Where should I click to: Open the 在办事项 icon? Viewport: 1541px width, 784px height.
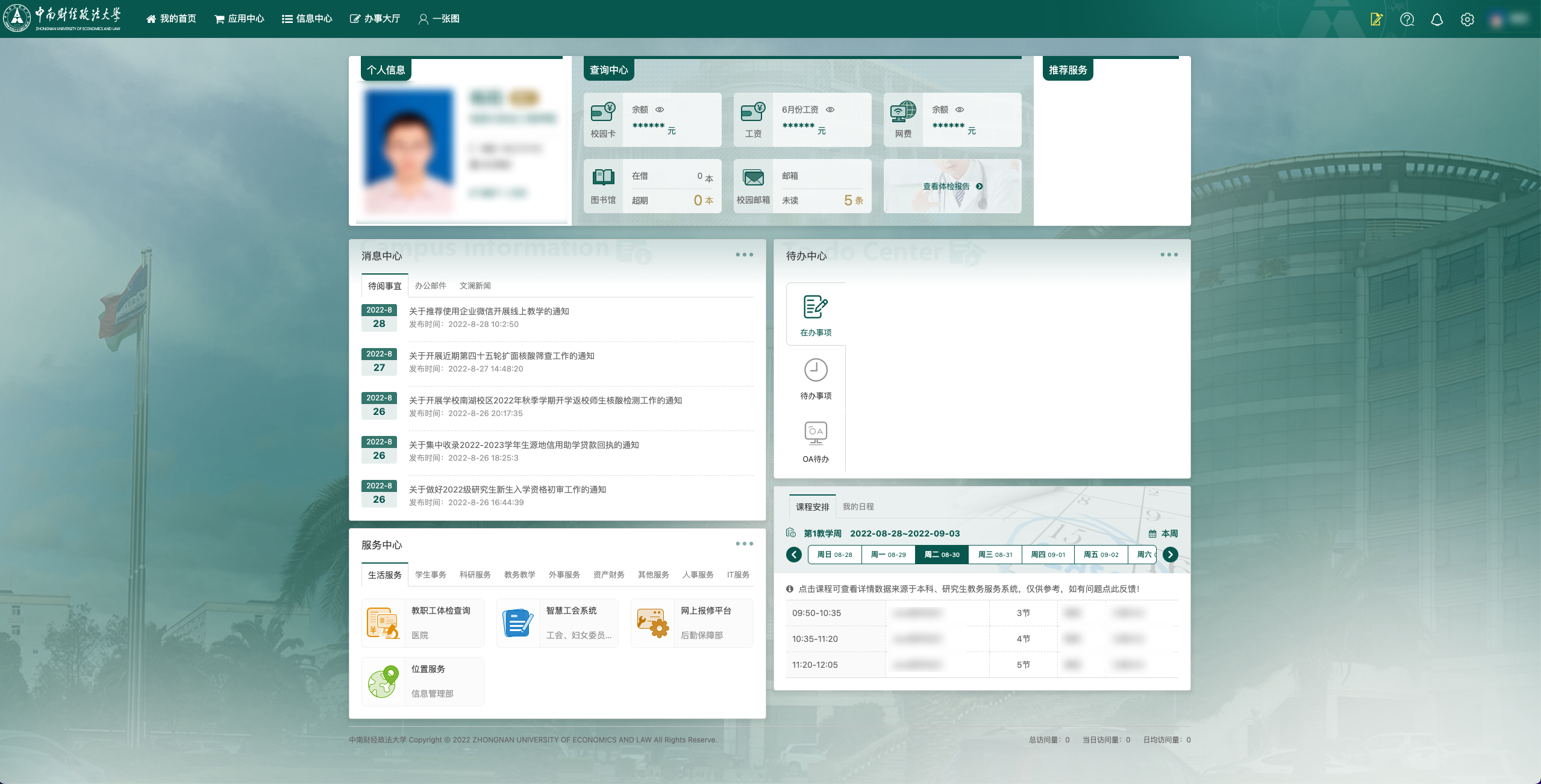pyautogui.click(x=816, y=307)
